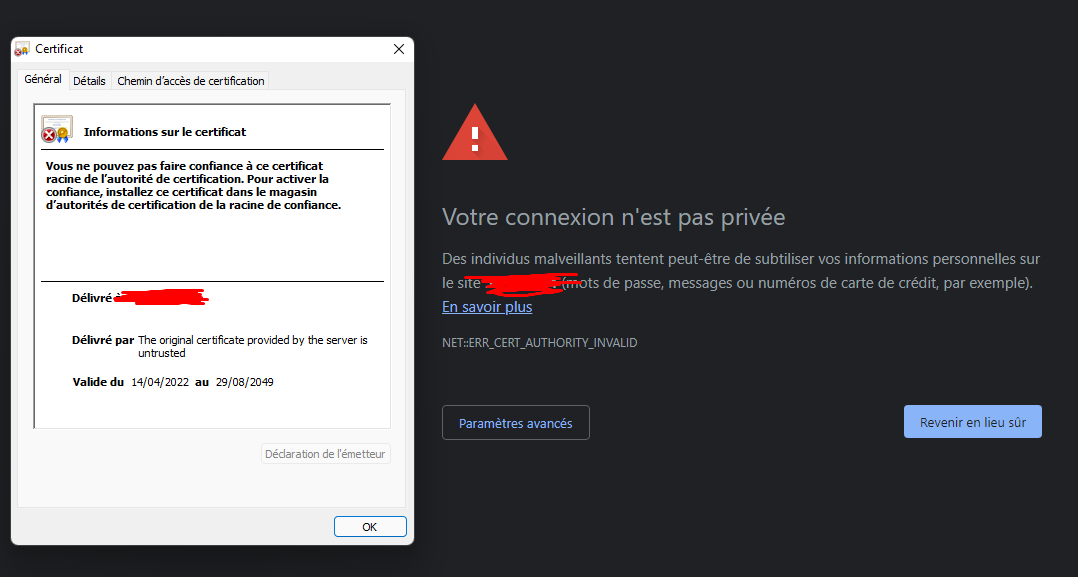Click the Déclaration de l'émetteur button
The width and height of the screenshot is (1078, 577).
pyautogui.click(x=325, y=454)
